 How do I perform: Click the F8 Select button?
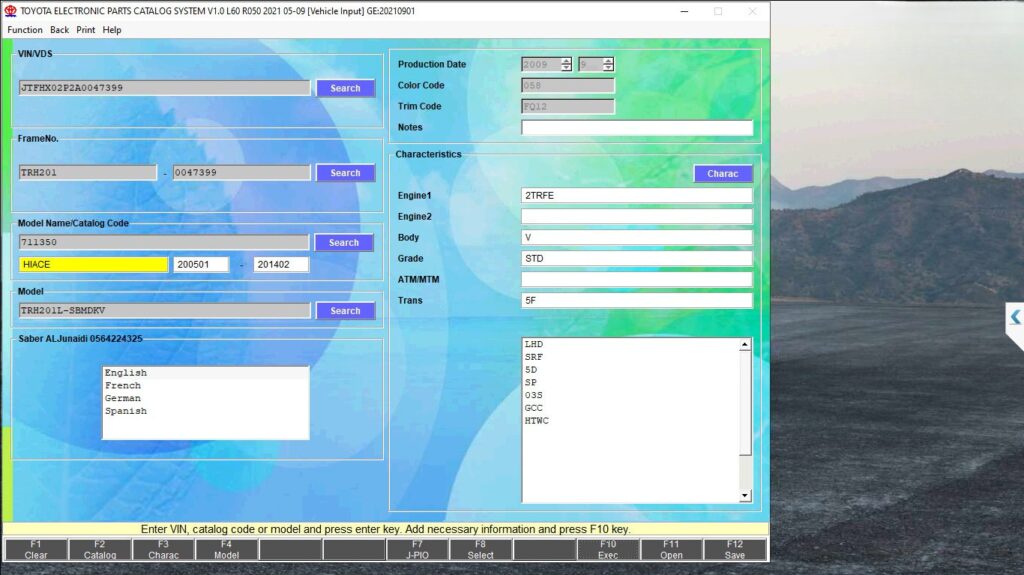(481, 550)
